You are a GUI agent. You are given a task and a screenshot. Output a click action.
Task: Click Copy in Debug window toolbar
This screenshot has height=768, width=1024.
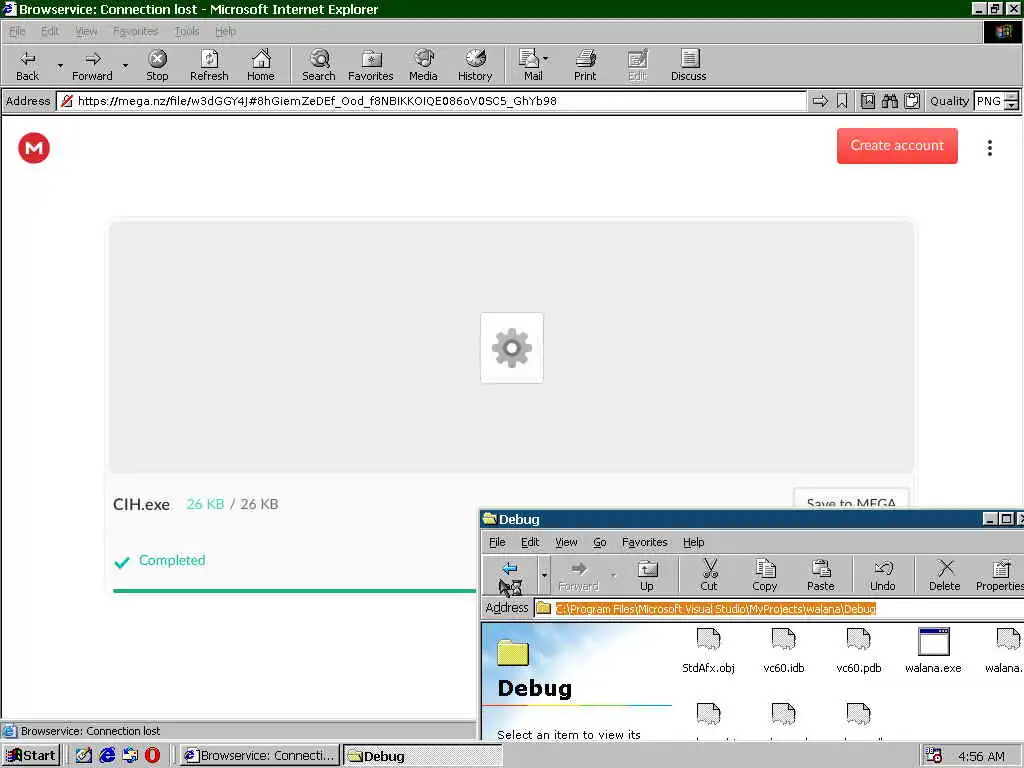tap(765, 575)
